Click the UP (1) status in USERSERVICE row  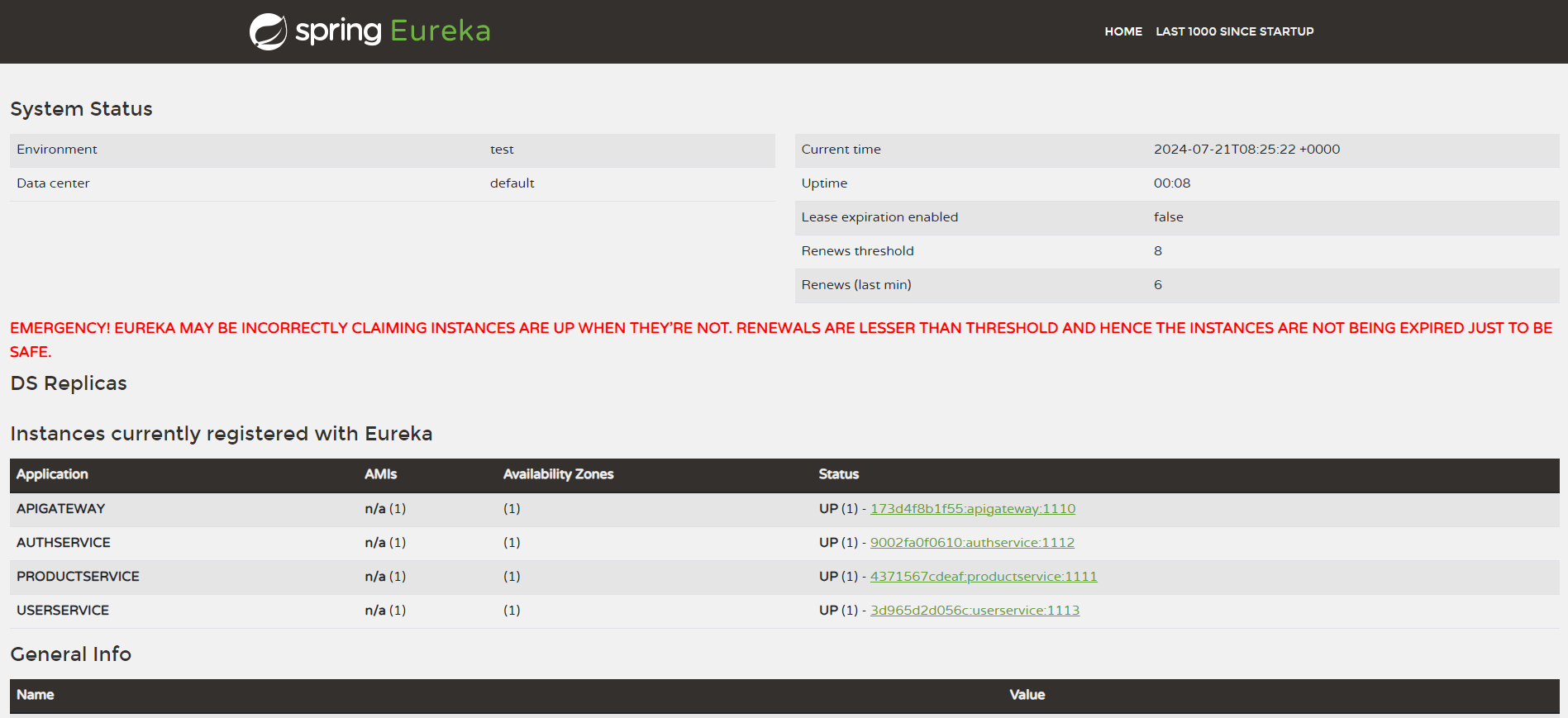click(838, 611)
